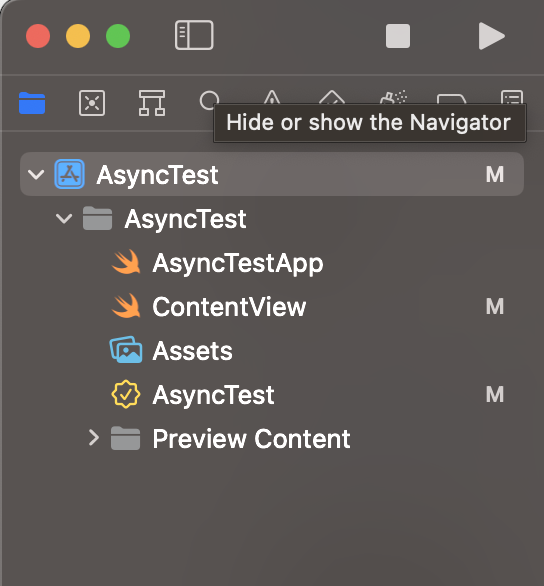Run the project with play button
The width and height of the screenshot is (544, 586).
click(x=491, y=36)
